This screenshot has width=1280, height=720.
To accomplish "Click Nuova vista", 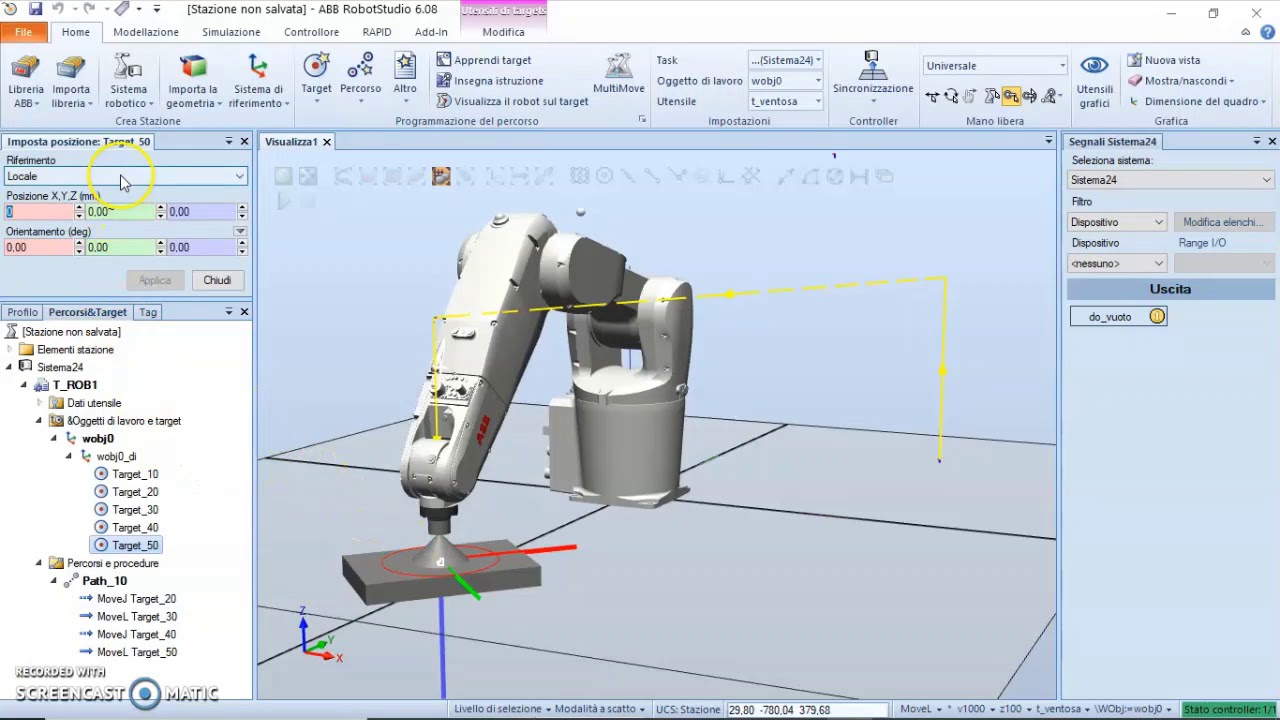I will pos(1164,60).
